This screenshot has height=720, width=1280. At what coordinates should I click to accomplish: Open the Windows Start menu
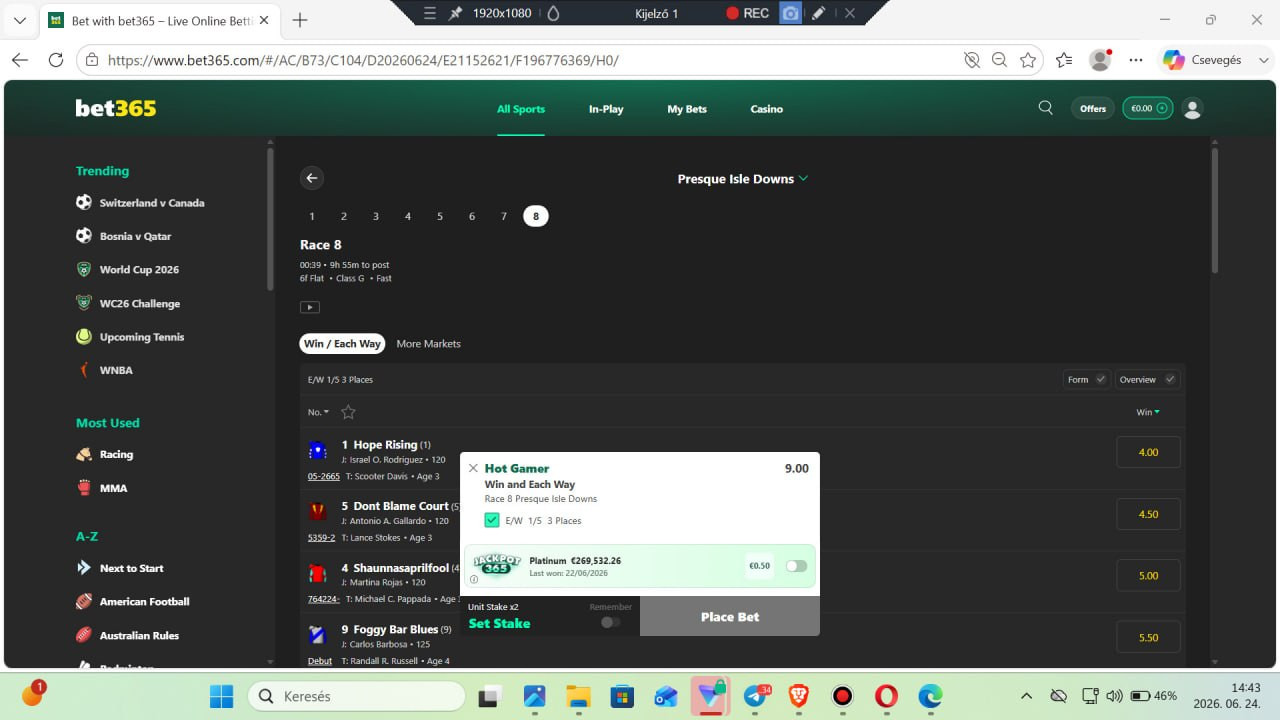pos(222,696)
